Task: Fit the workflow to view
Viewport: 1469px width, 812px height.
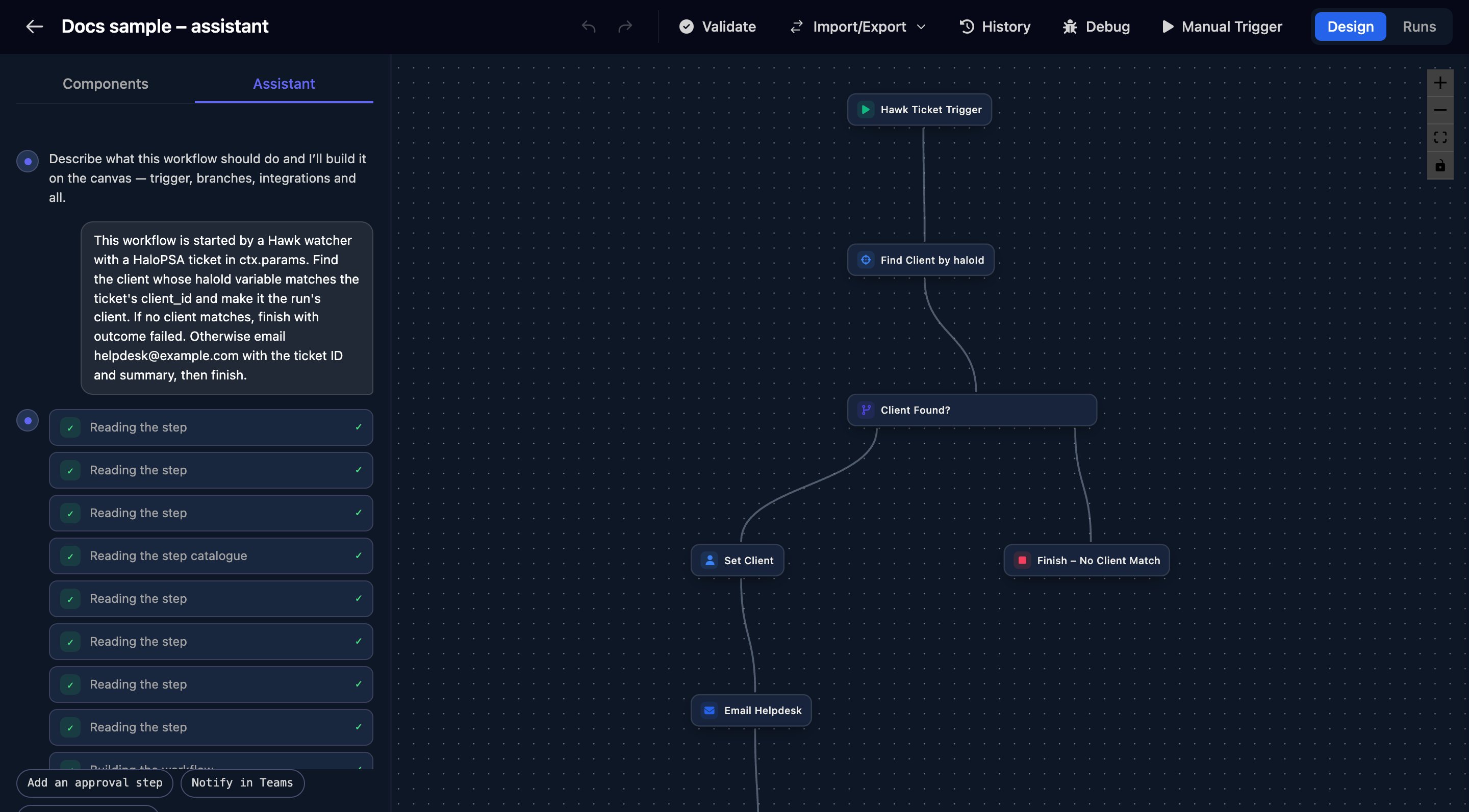Action: [1440, 137]
